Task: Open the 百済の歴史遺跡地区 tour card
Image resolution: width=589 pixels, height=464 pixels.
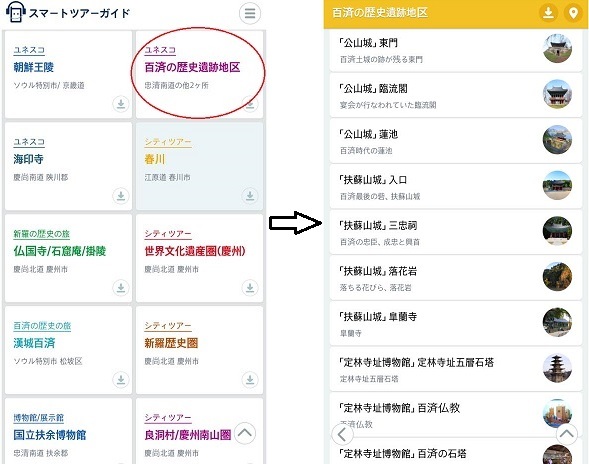Action: pos(199,74)
